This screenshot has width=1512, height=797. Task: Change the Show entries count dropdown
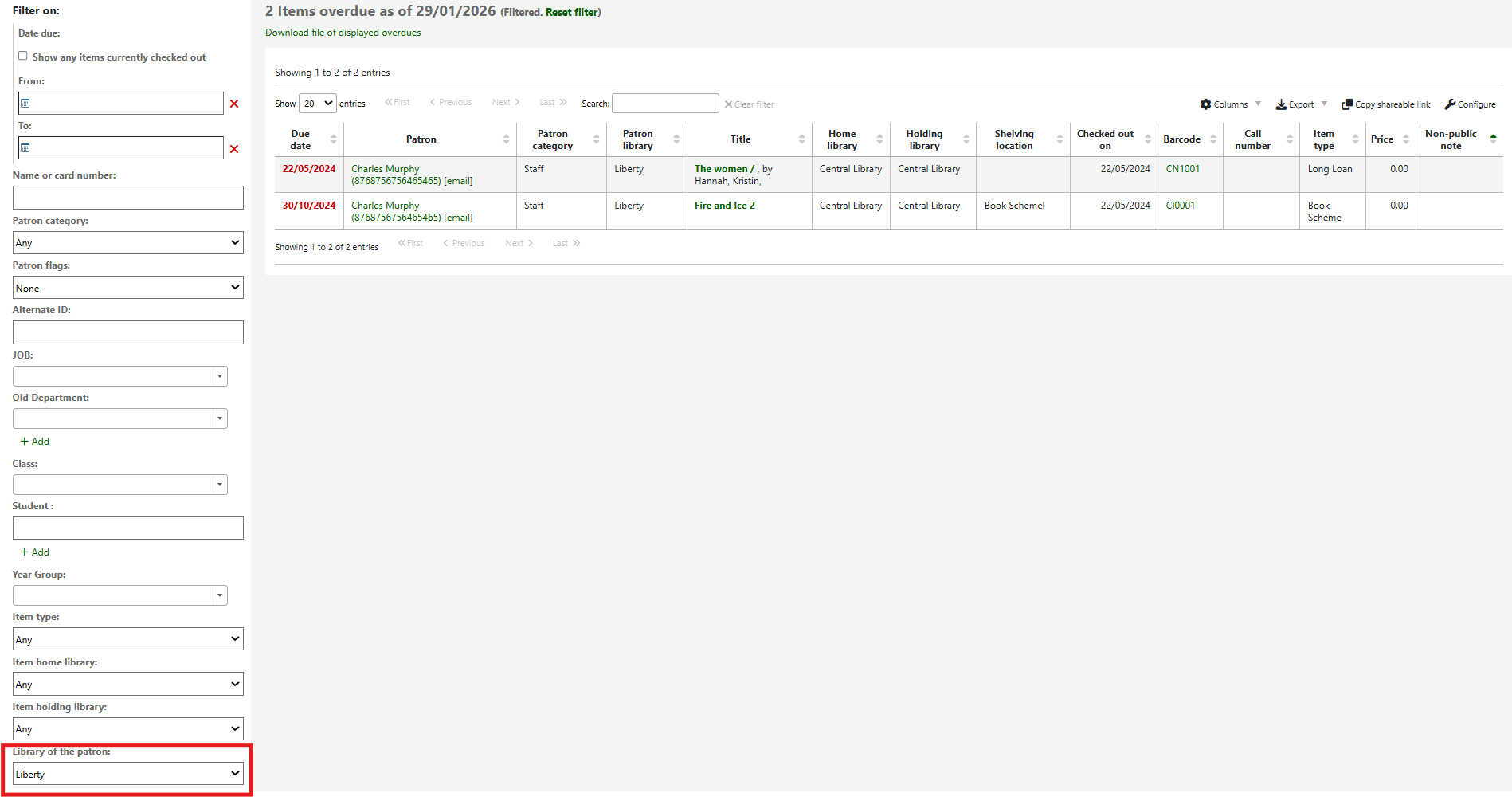point(318,104)
